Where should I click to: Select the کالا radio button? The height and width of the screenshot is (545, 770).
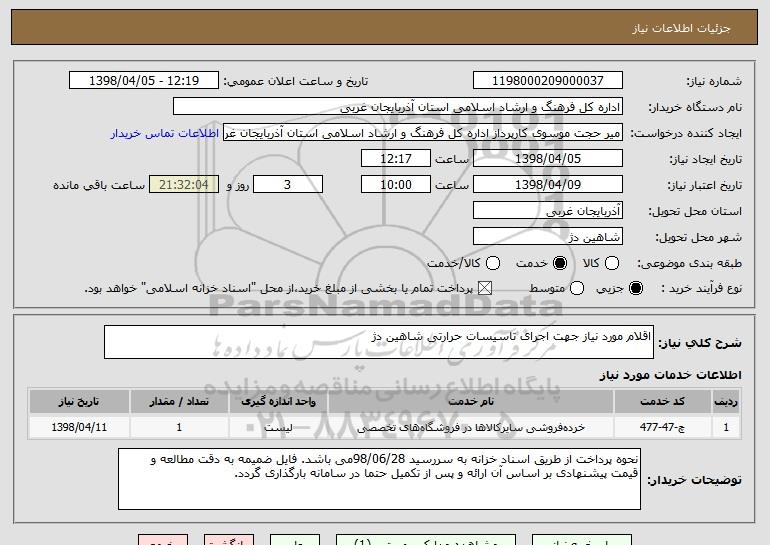point(612,264)
